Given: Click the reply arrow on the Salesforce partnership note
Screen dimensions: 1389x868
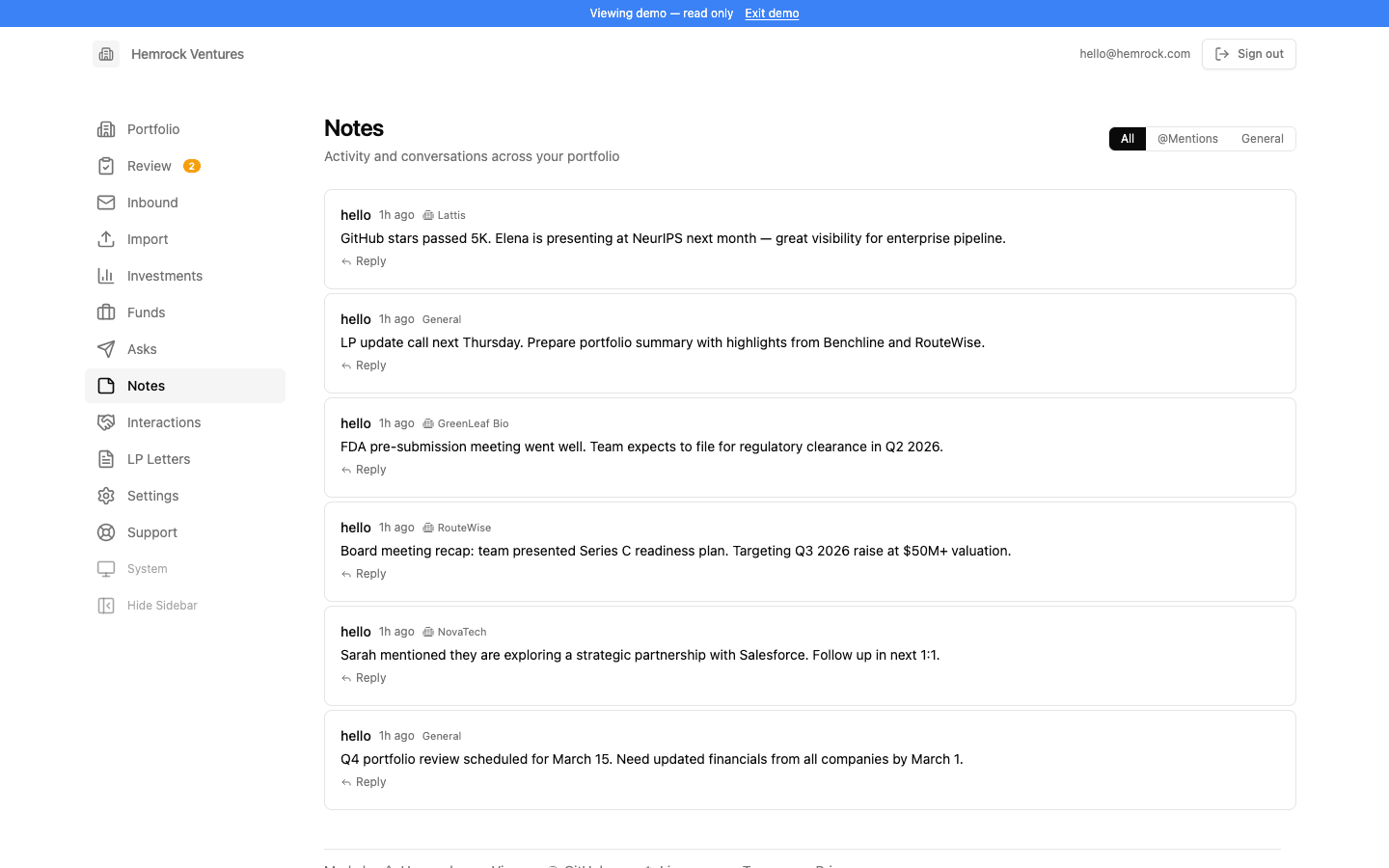Looking at the screenshot, I should [346, 679].
